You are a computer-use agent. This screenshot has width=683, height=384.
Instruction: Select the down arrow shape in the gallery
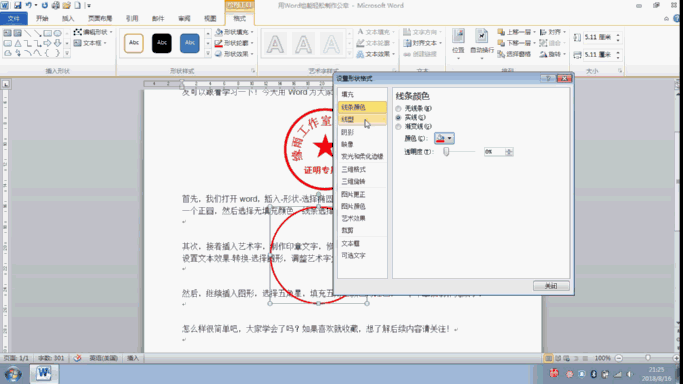[x=57, y=43]
